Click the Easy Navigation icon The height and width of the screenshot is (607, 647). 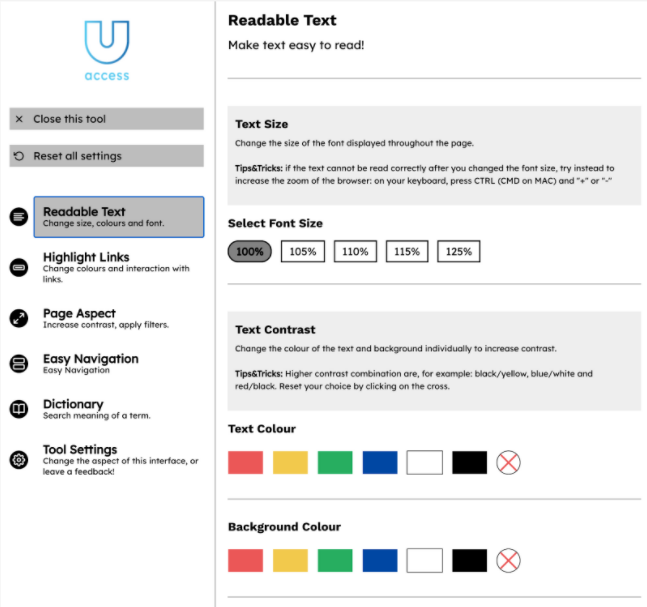19,364
